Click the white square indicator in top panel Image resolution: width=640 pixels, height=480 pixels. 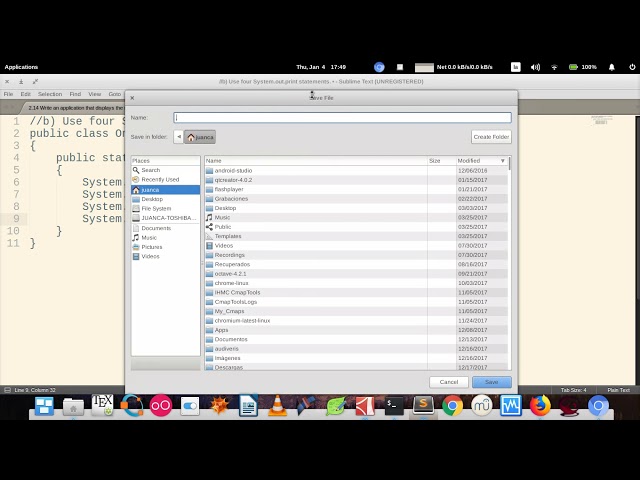[400, 67]
